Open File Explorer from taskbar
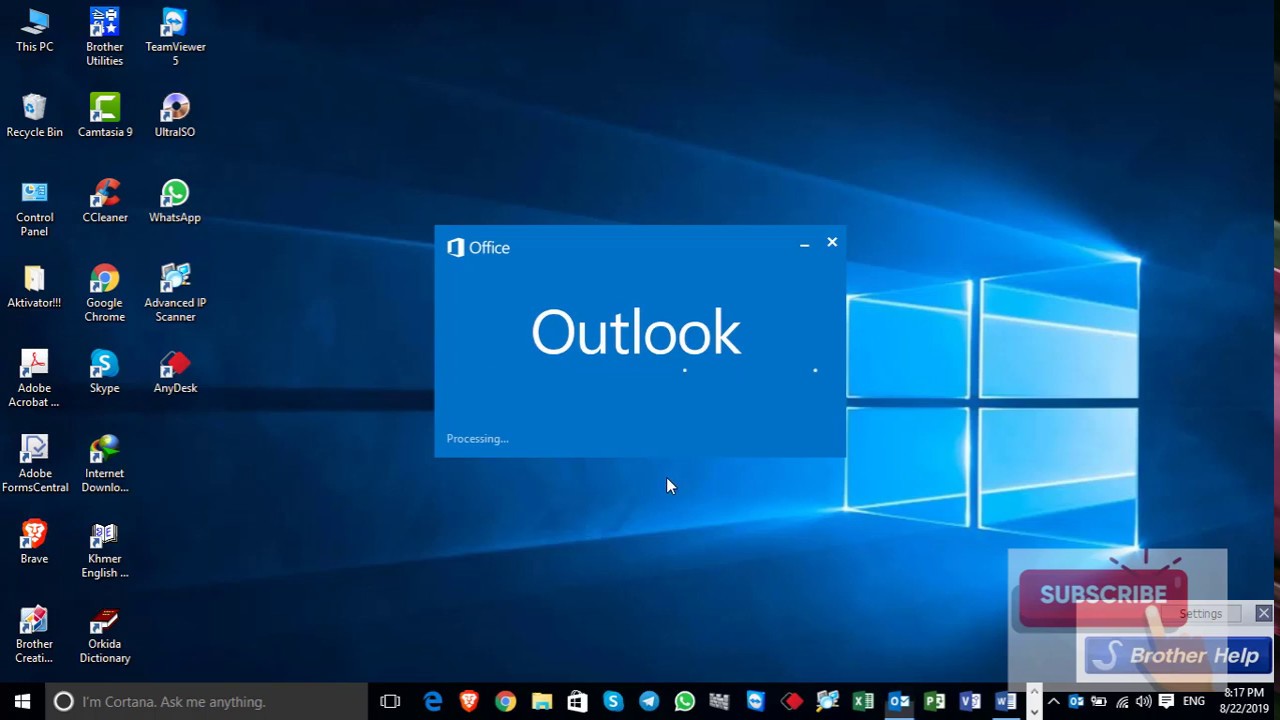The height and width of the screenshot is (720, 1280). pyautogui.click(x=541, y=702)
